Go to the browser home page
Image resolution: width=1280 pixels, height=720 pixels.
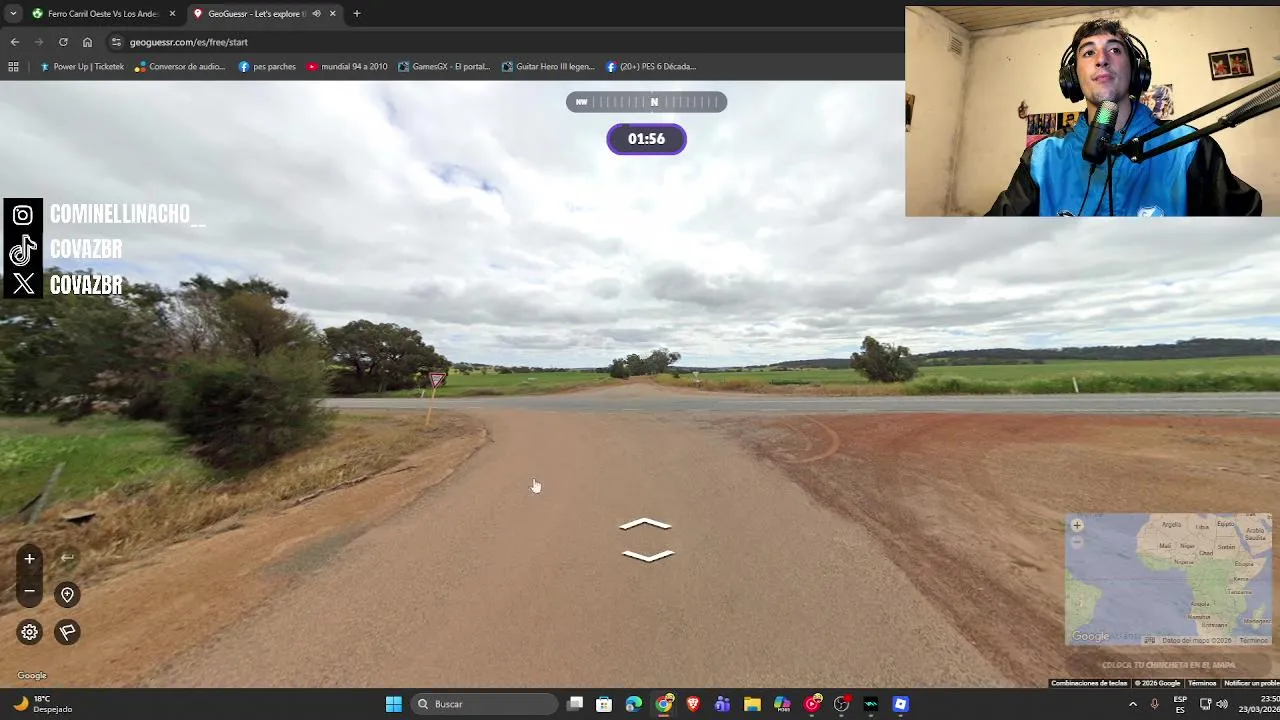(x=87, y=42)
